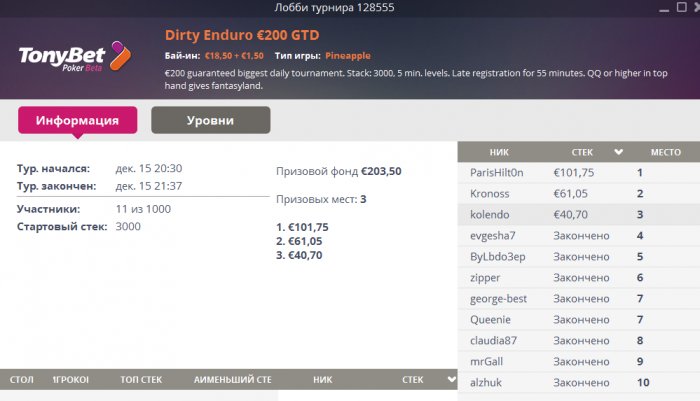Click the МЕСТО column header
The height and width of the screenshot is (401, 700).
[x=666, y=152]
